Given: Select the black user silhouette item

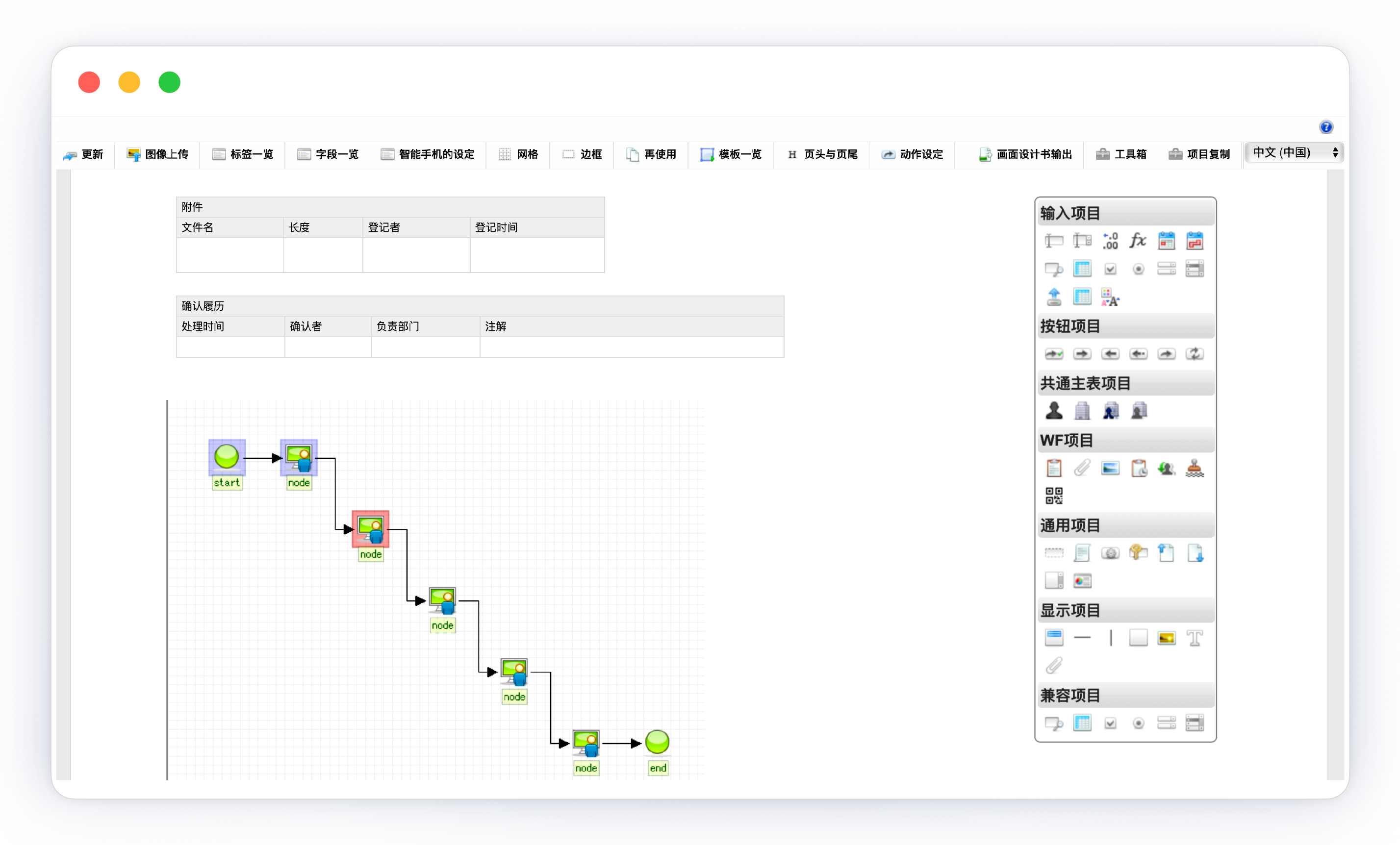Looking at the screenshot, I should (1054, 411).
